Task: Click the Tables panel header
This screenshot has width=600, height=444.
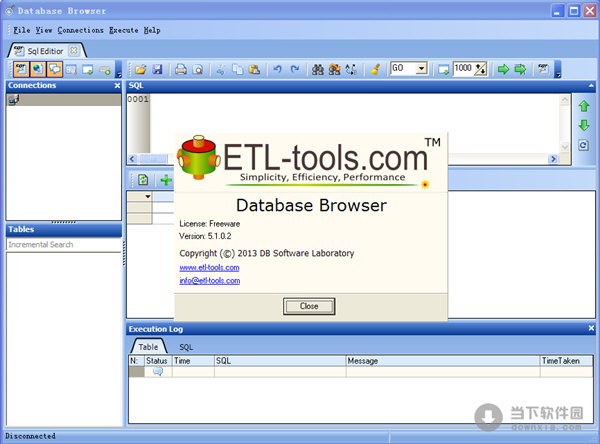Action: click(64, 229)
